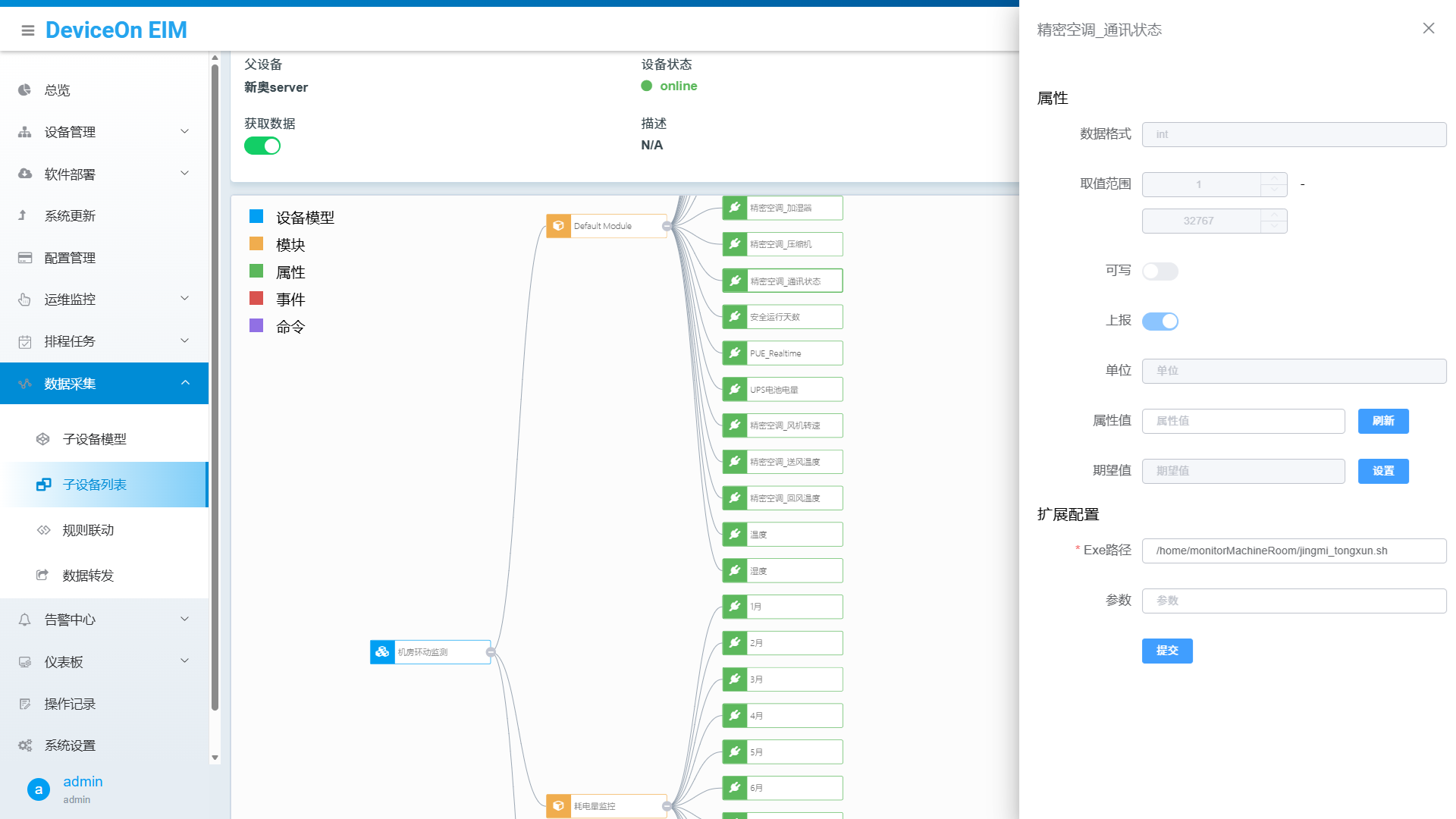
Task: Click the 总览 overview pie icon
Action: click(25, 90)
